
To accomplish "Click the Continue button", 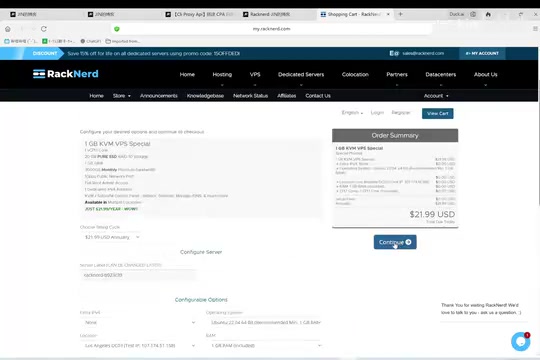I will 395,242.
